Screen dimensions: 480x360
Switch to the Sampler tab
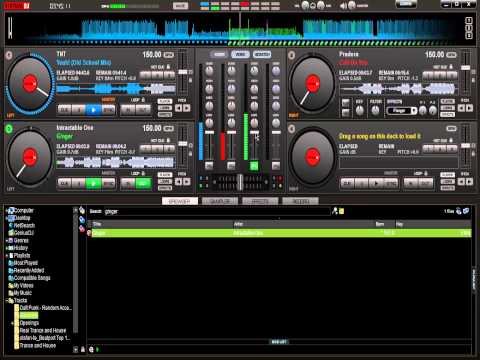click(220, 201)
